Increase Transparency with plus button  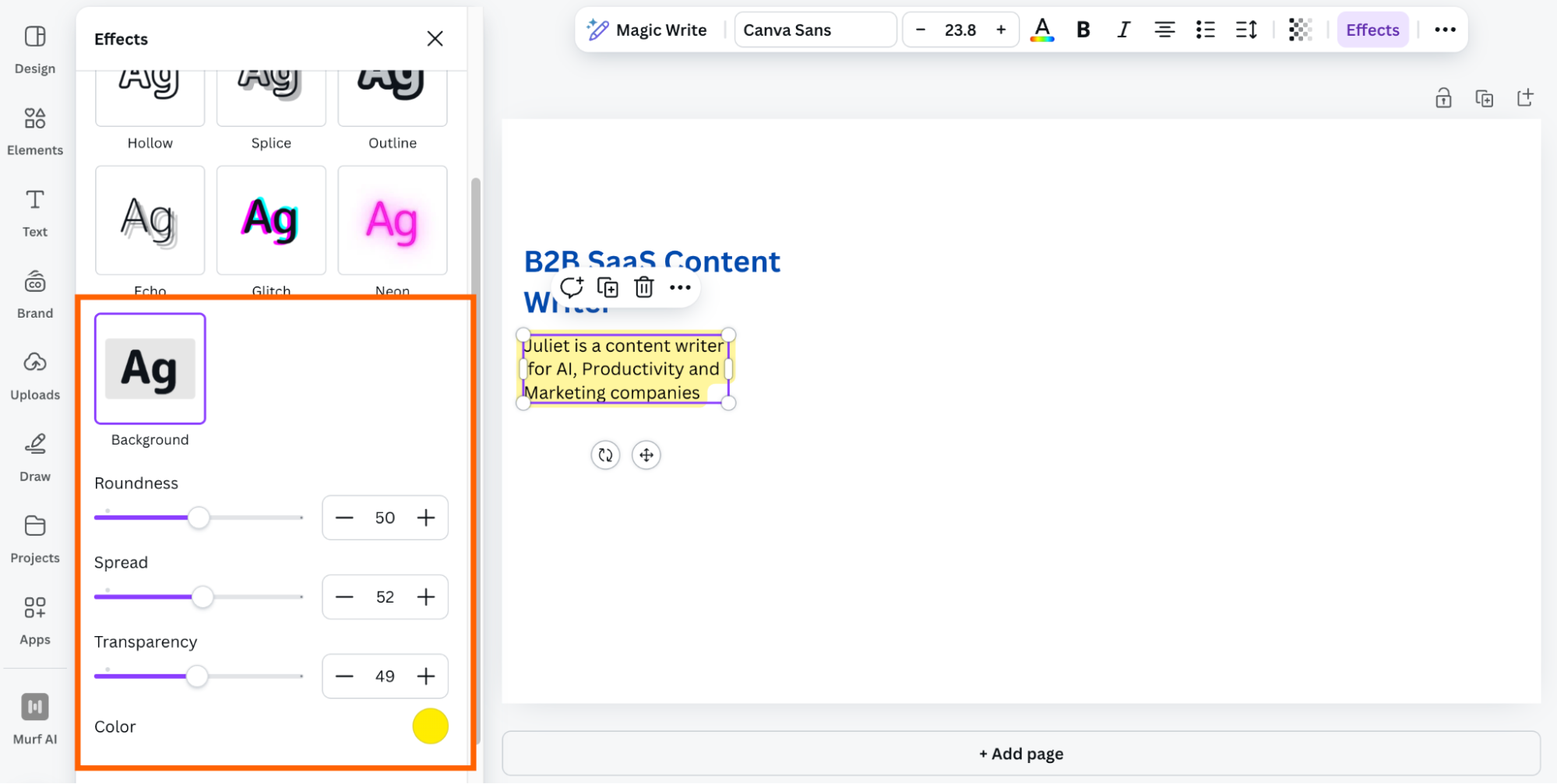[x=426, y=677]
